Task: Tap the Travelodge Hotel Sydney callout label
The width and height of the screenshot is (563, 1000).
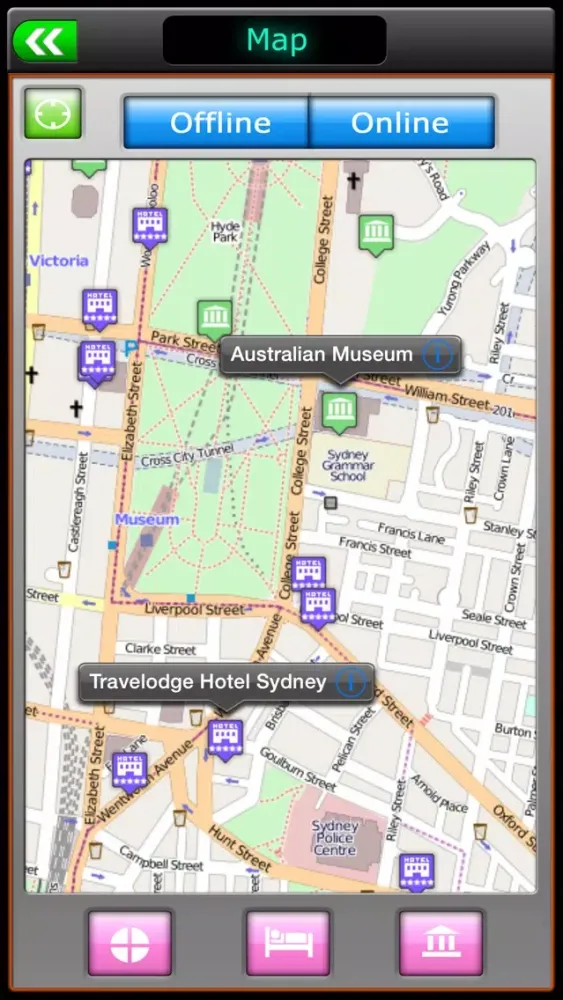Action: click(208, 682)
